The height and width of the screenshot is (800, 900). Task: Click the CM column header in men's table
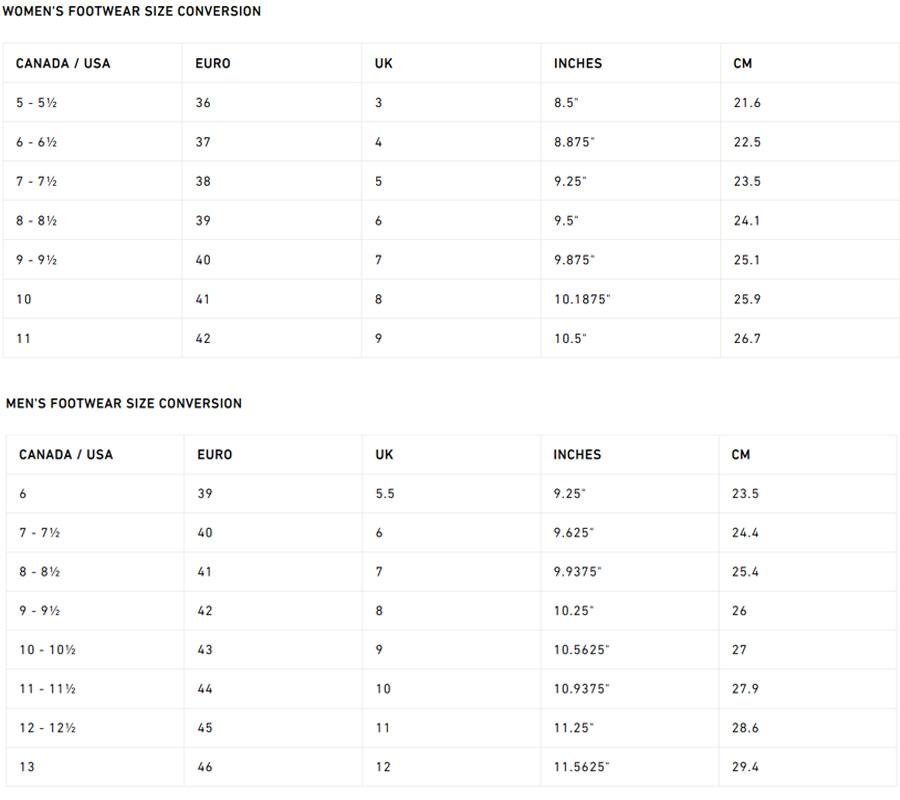pyautogui.click(x=741, y=454)
